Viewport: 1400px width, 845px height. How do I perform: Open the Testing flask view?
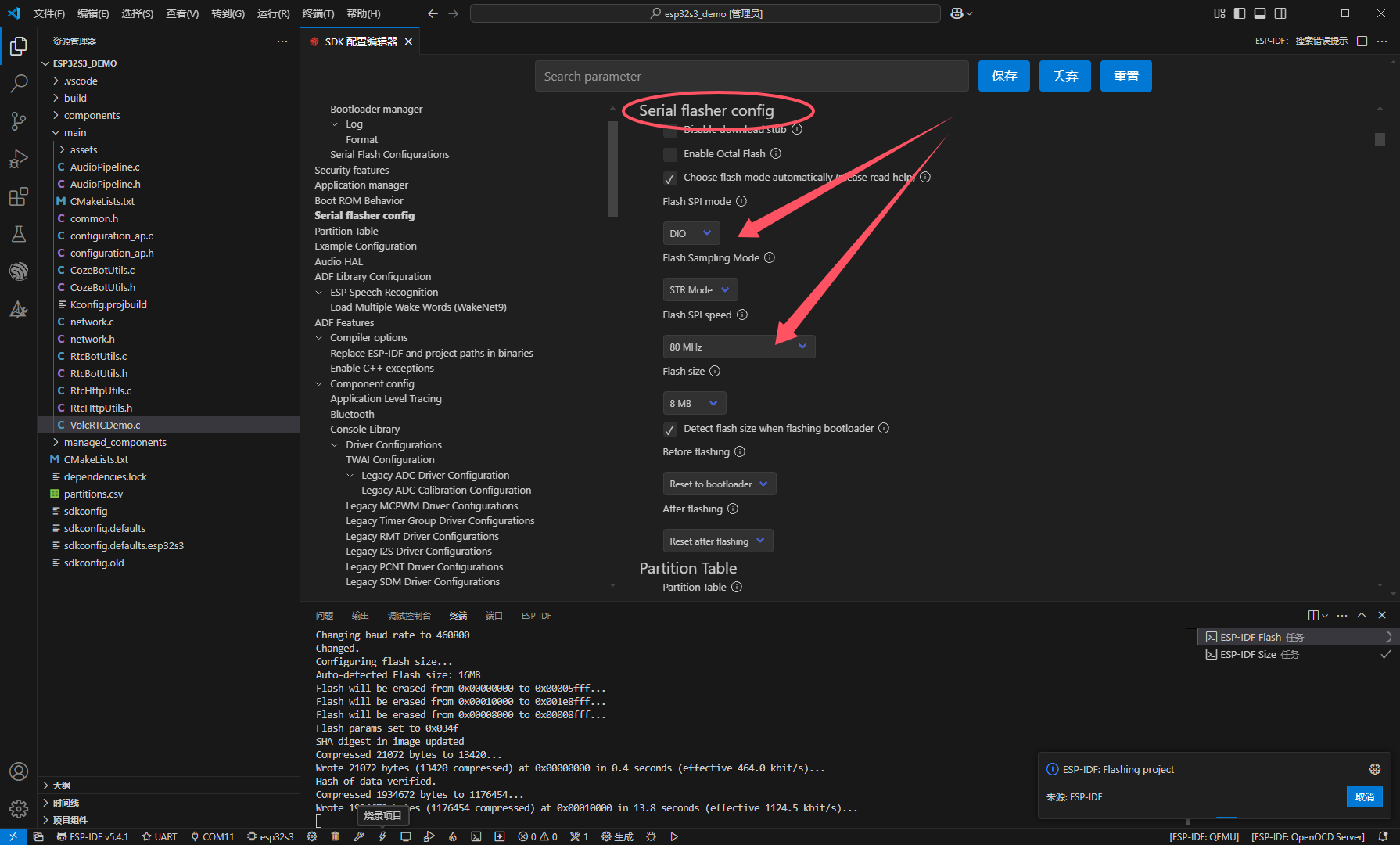[19, 234]
